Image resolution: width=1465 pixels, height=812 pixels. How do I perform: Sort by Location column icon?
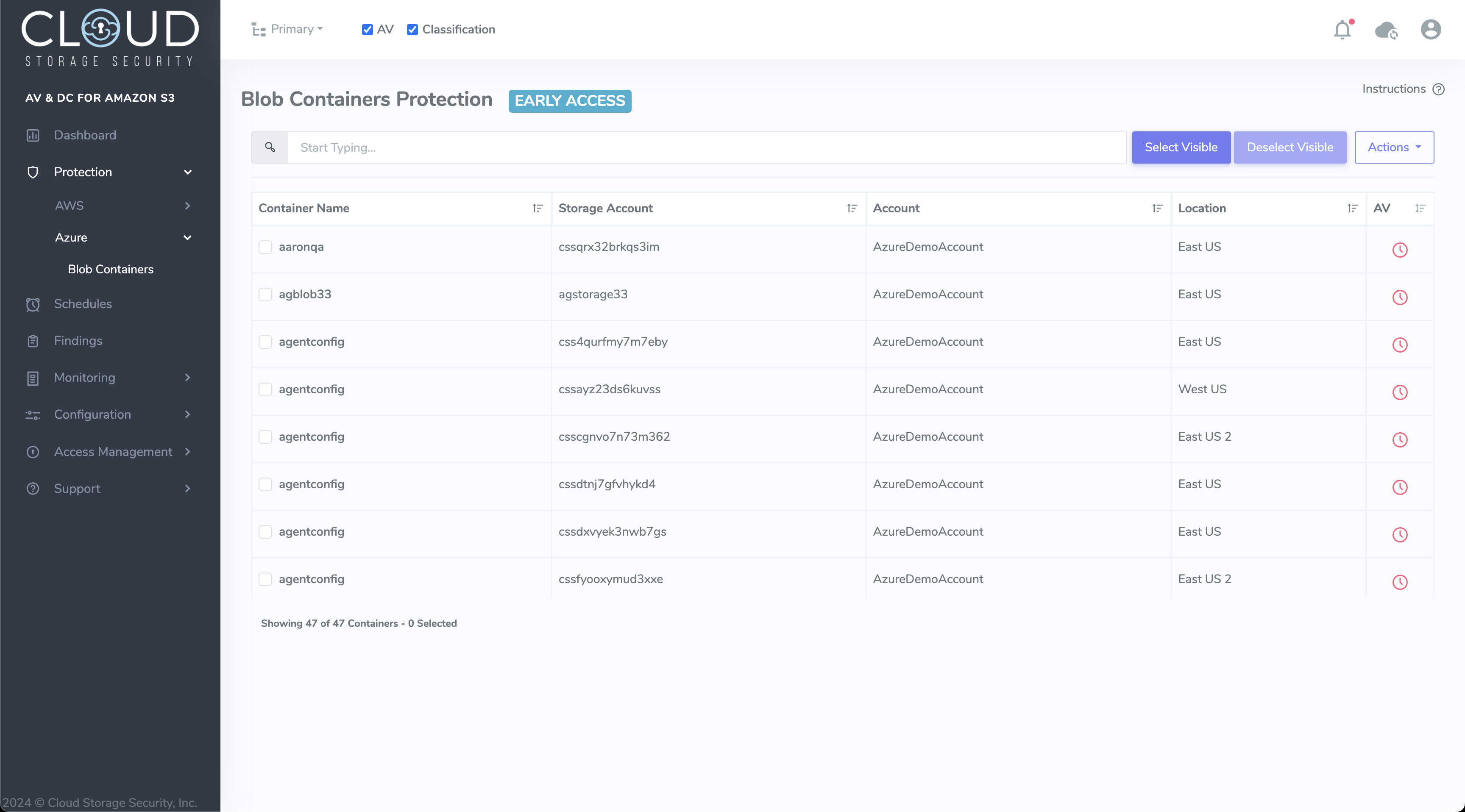coord(1352,208)
